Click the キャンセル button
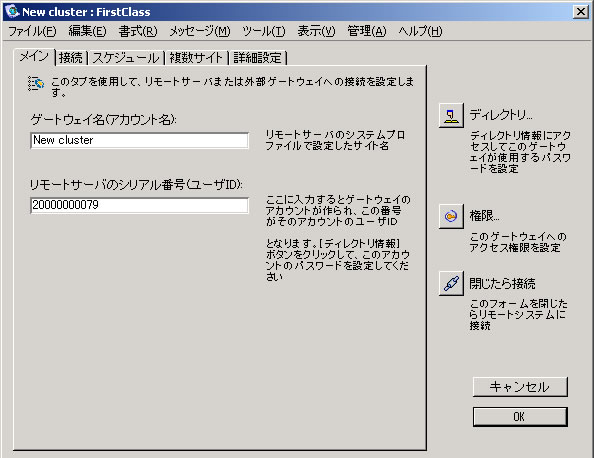 (x=520, y=387)
